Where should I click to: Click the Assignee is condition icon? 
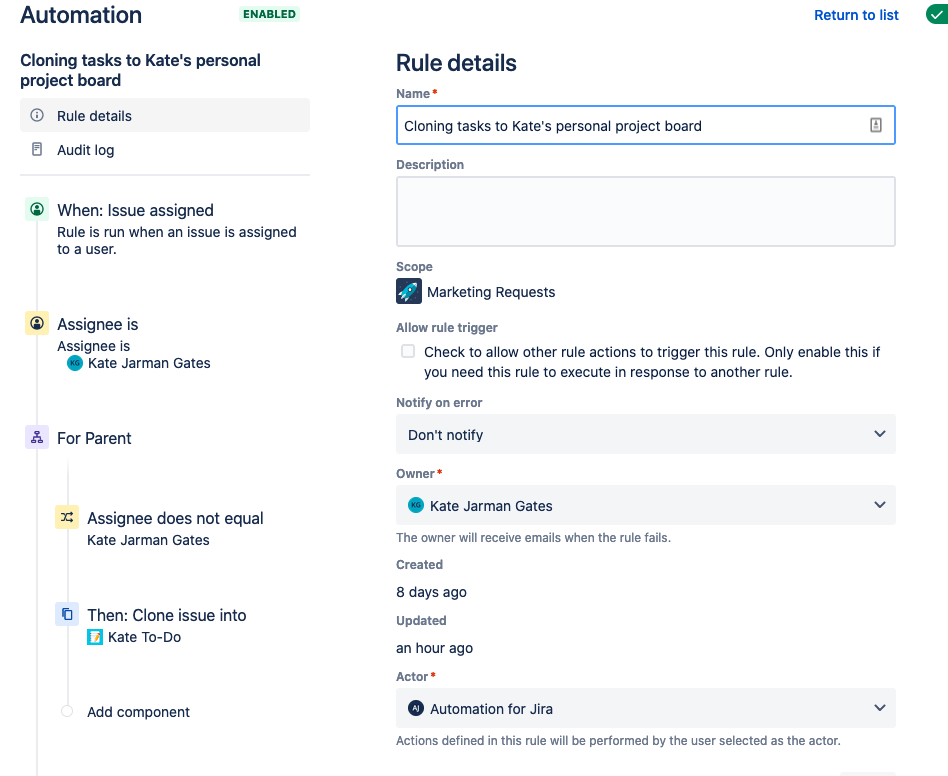37,324
